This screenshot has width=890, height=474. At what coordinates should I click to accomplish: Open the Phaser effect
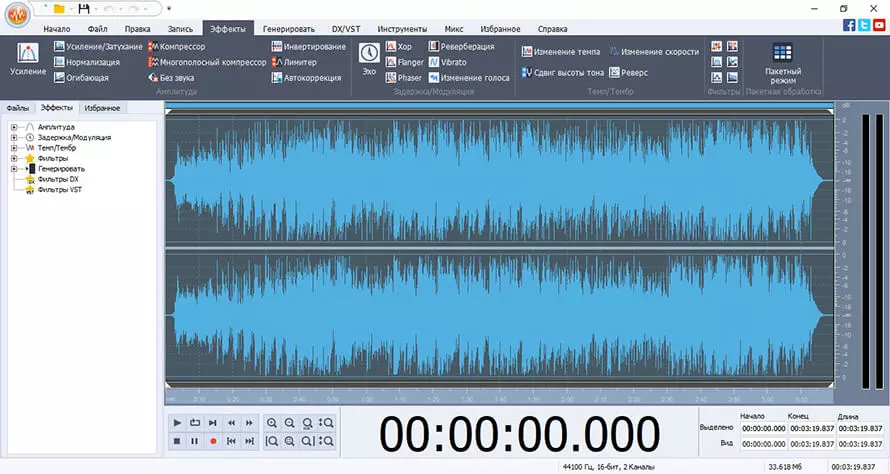(x=404, y=78)
